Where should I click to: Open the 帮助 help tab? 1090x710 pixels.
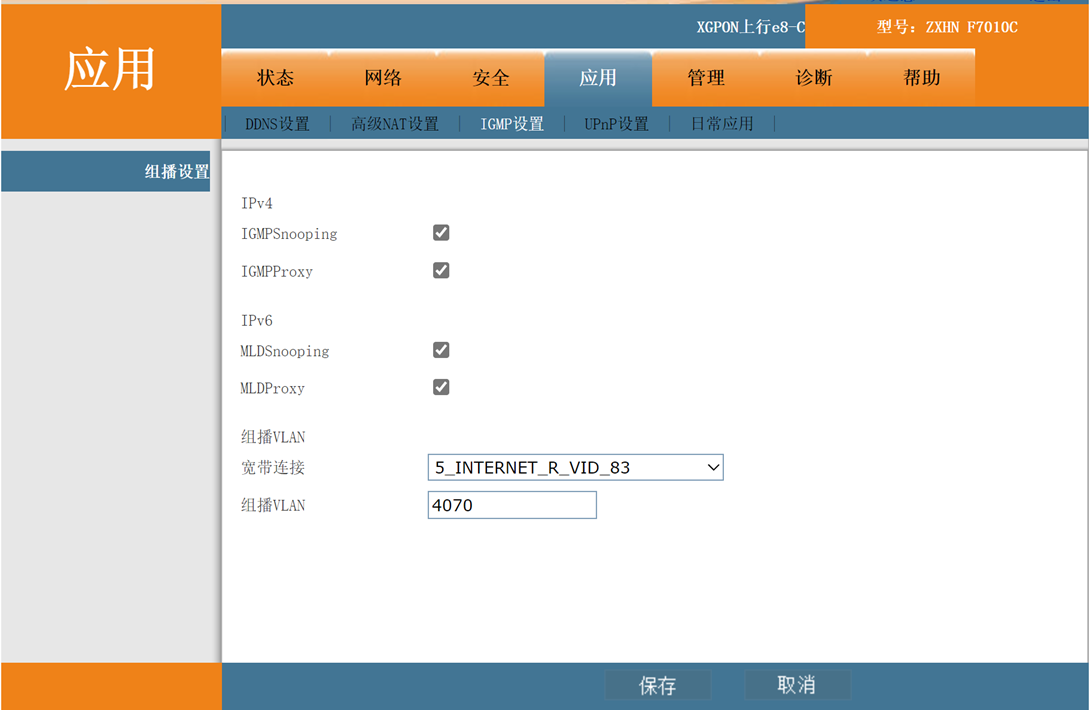[922, 78]
